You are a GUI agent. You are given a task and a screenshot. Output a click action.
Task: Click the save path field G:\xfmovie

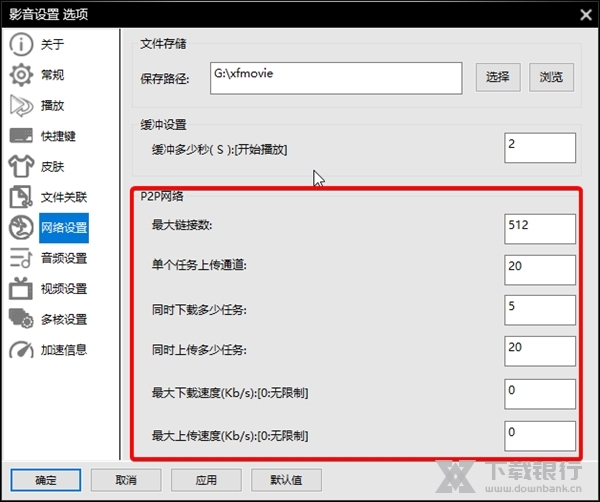pos(336,78)
